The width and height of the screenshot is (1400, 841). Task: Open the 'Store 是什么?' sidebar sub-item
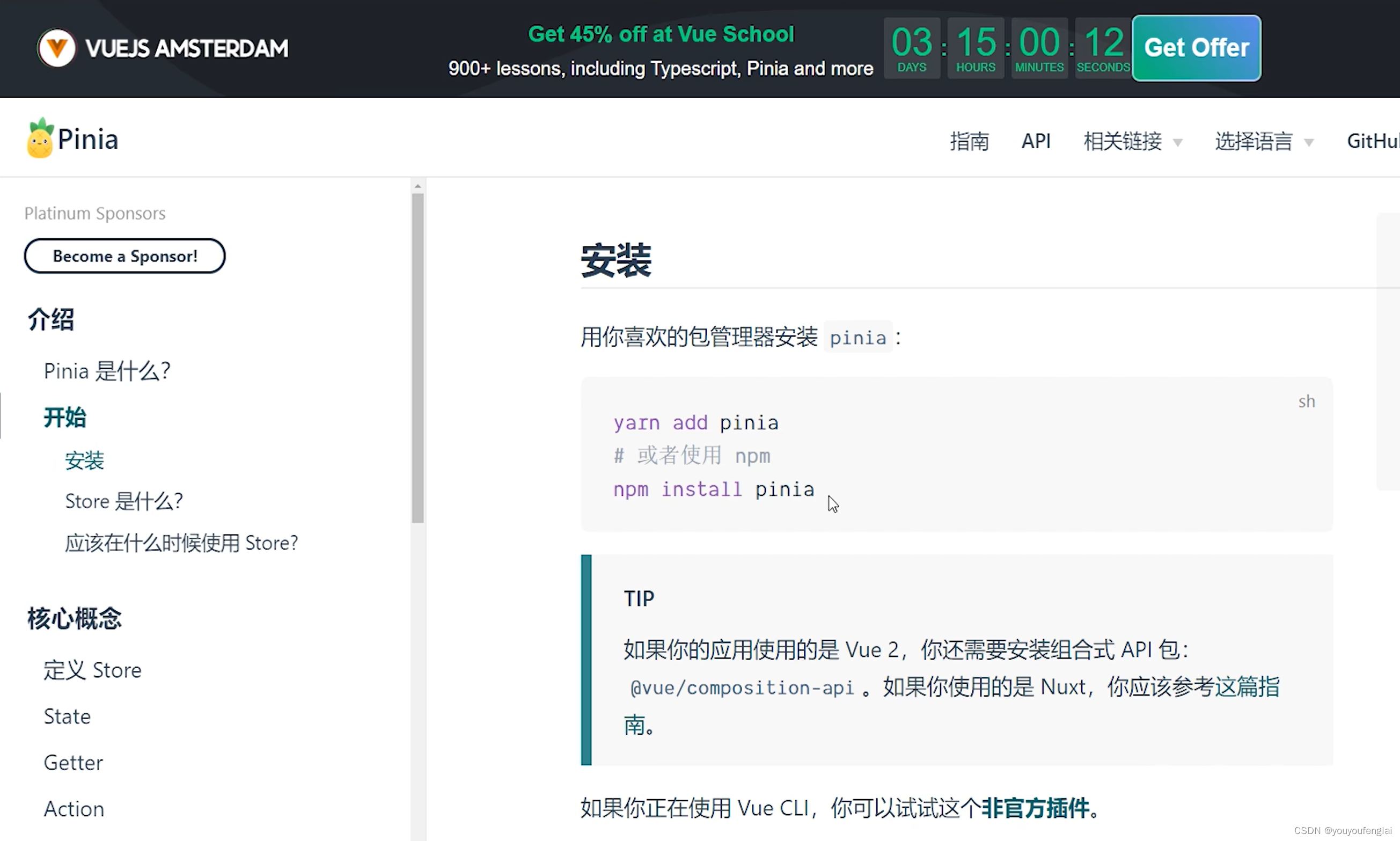point(124,501)
